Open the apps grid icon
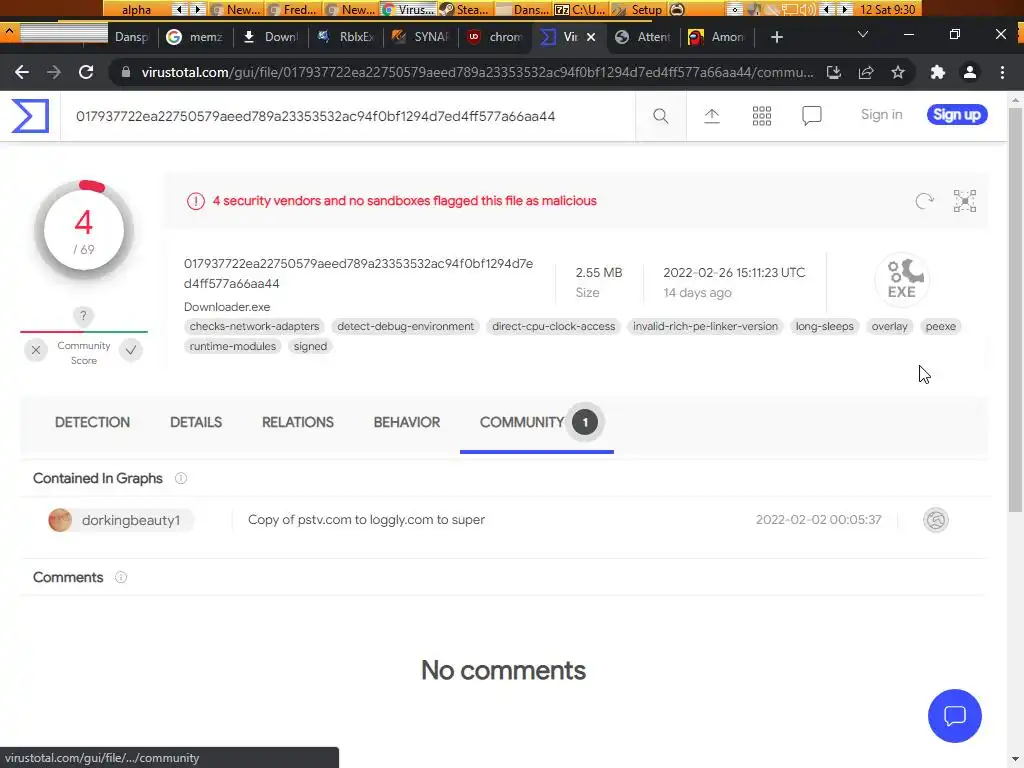This screenshot has width=1024, height=768. coord(761,116)
